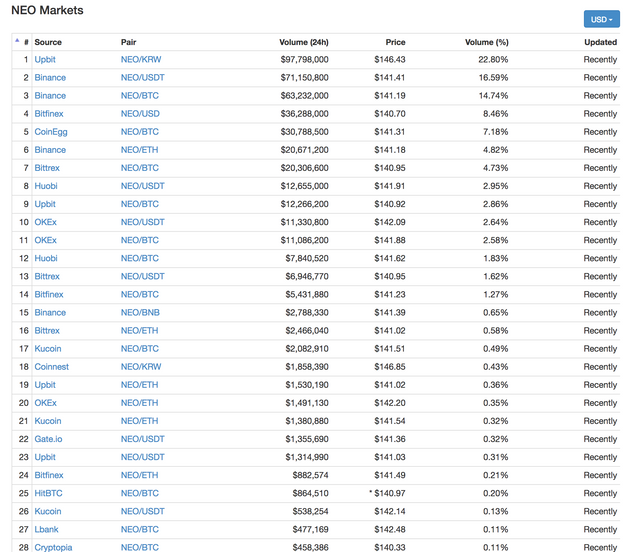Open the Cryptopia exchange link
The height and width of the screenshot is (552, 640).
[53, 547]
